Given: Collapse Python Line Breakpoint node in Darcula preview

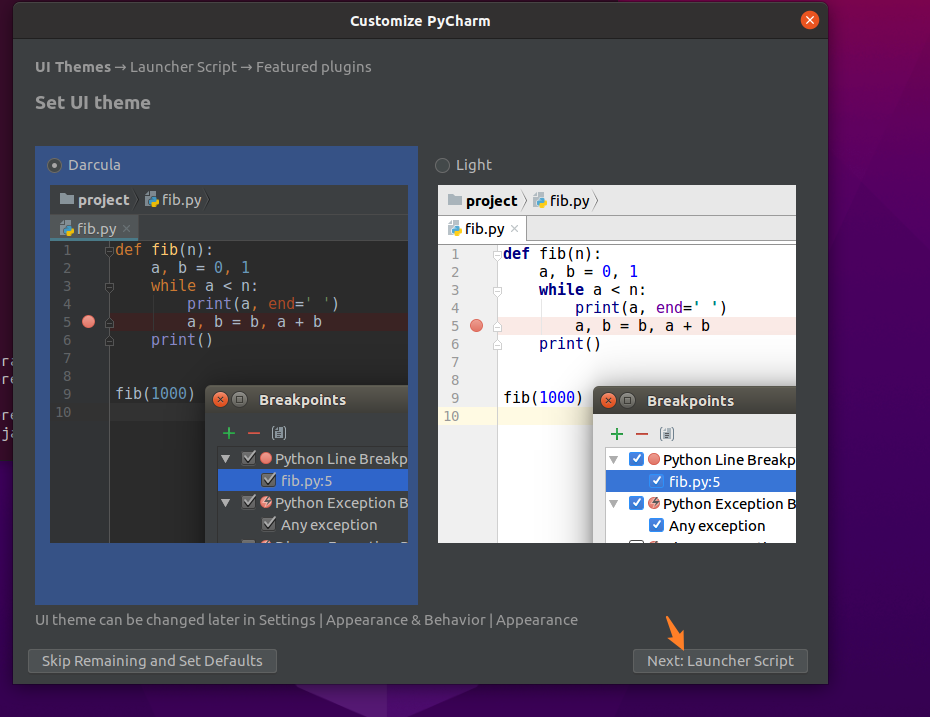Looking at the screenshot, I should pyautogui.click(x=226, y=458).
